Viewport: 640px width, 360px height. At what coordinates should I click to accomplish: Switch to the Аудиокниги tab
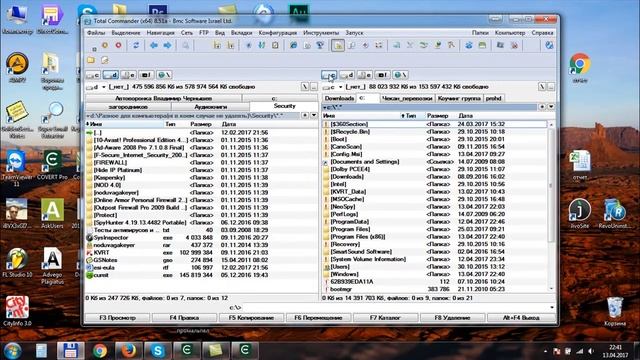click(x=210, y=107)
